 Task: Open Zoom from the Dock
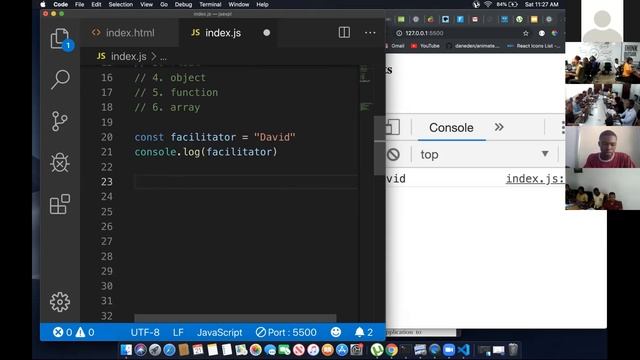[x=449, y=350]
